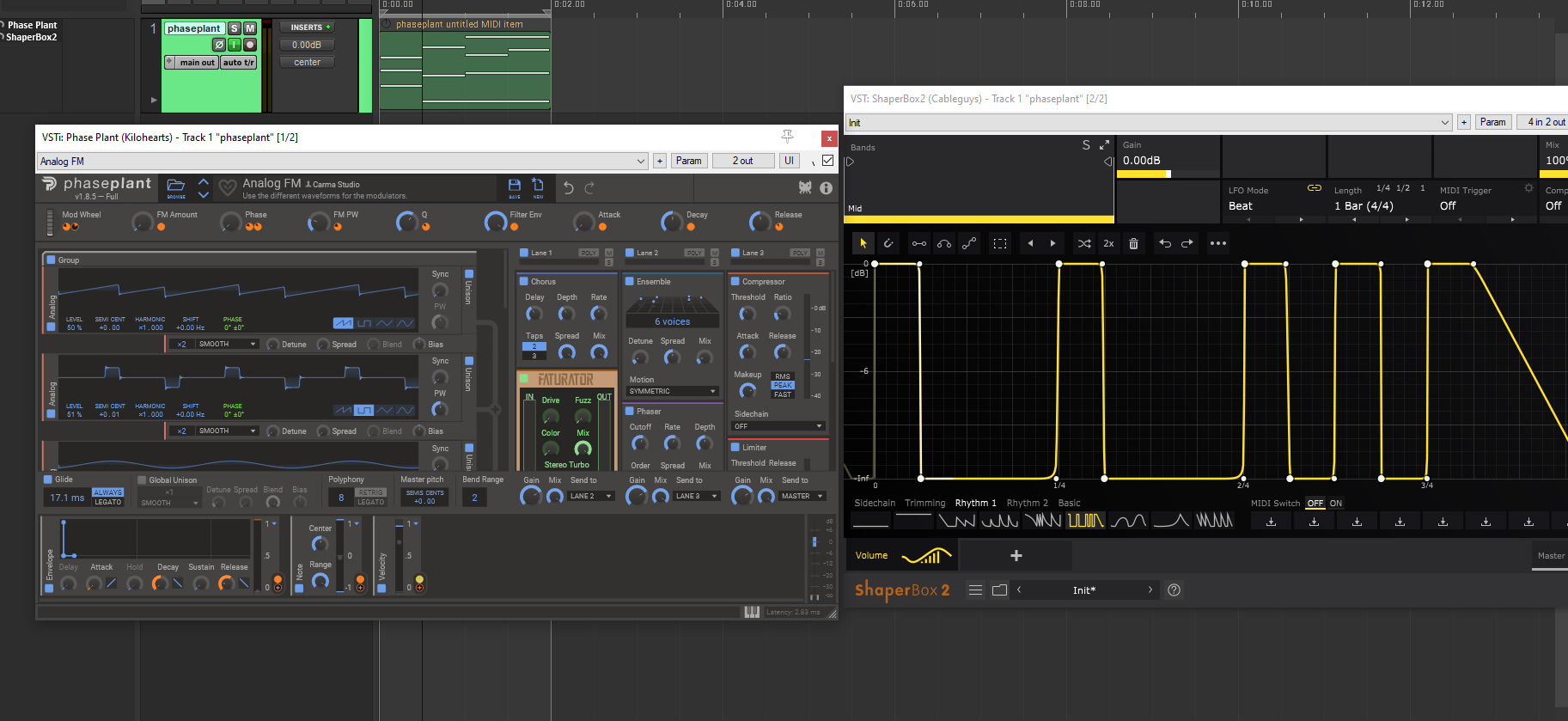The image size is (1568, 721).
Task: Click the ShaperBox help question mark icon
Action: coord(1174,590)
